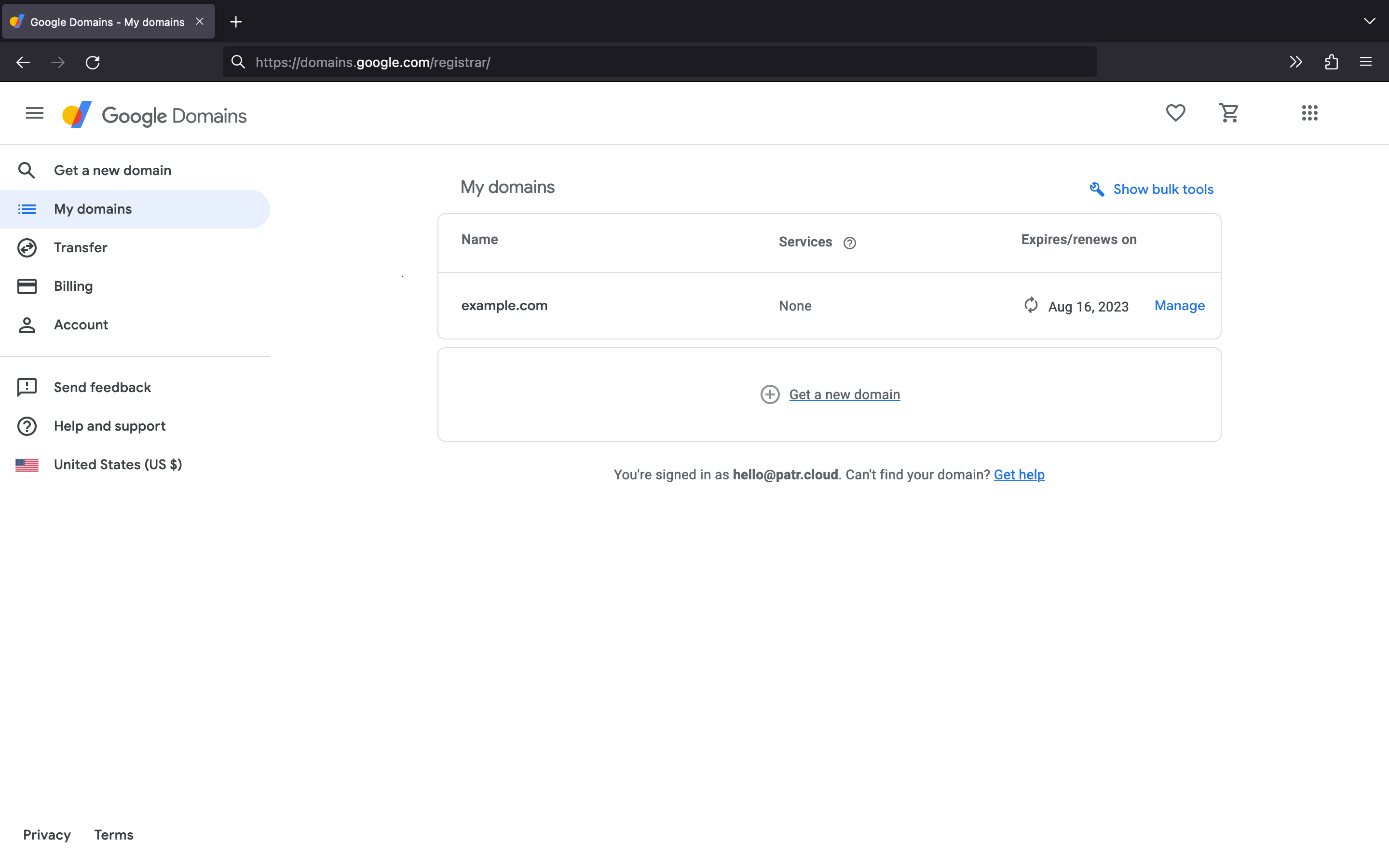Viewport: 1389px width, 868px height.
Task: Click the search icon beside Get a new domain
Action: click(27, 171)
